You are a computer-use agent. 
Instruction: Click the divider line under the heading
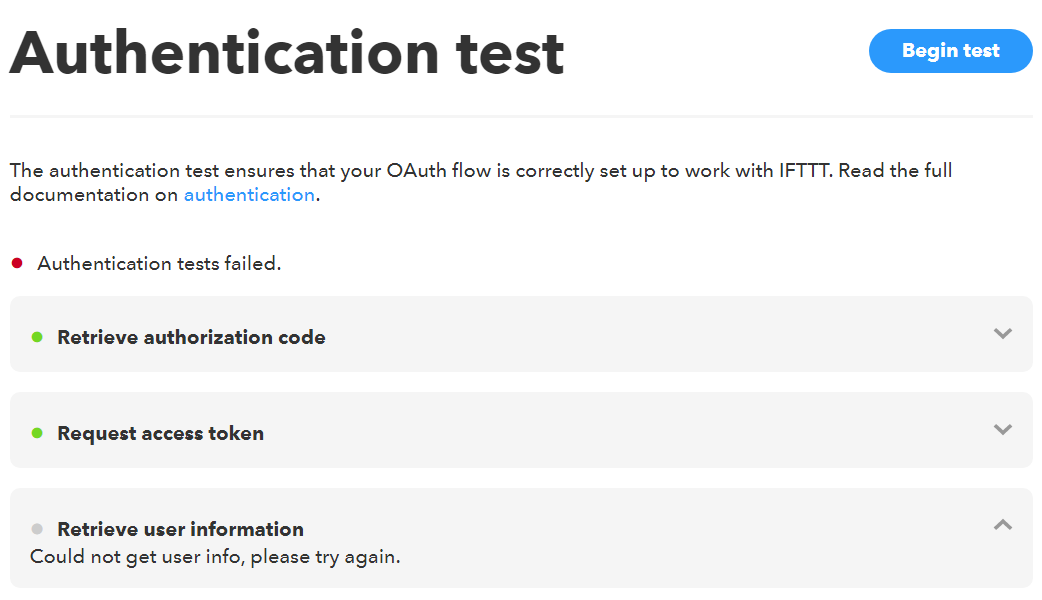[520, 117]
